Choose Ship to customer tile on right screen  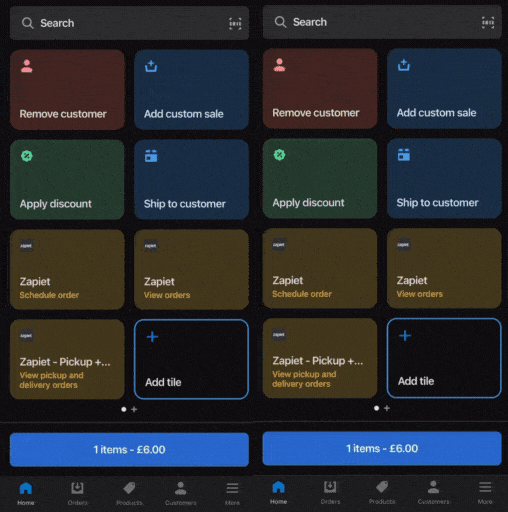click(444, 179)
